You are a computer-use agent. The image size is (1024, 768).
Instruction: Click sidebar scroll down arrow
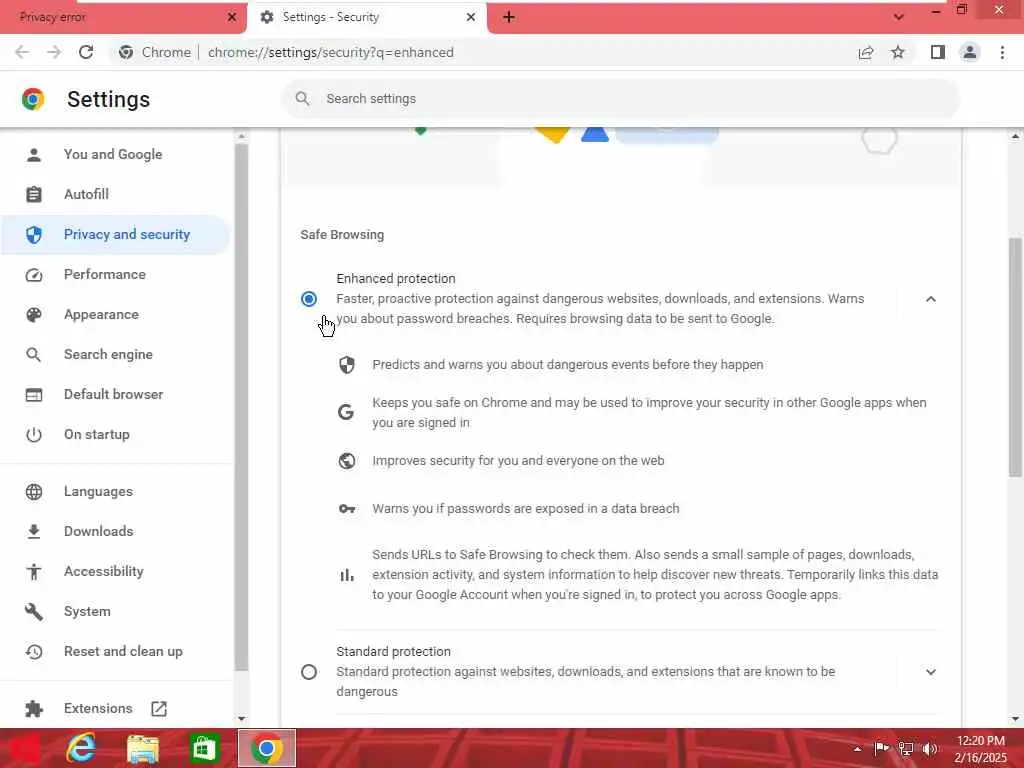(x=242, y=719)
